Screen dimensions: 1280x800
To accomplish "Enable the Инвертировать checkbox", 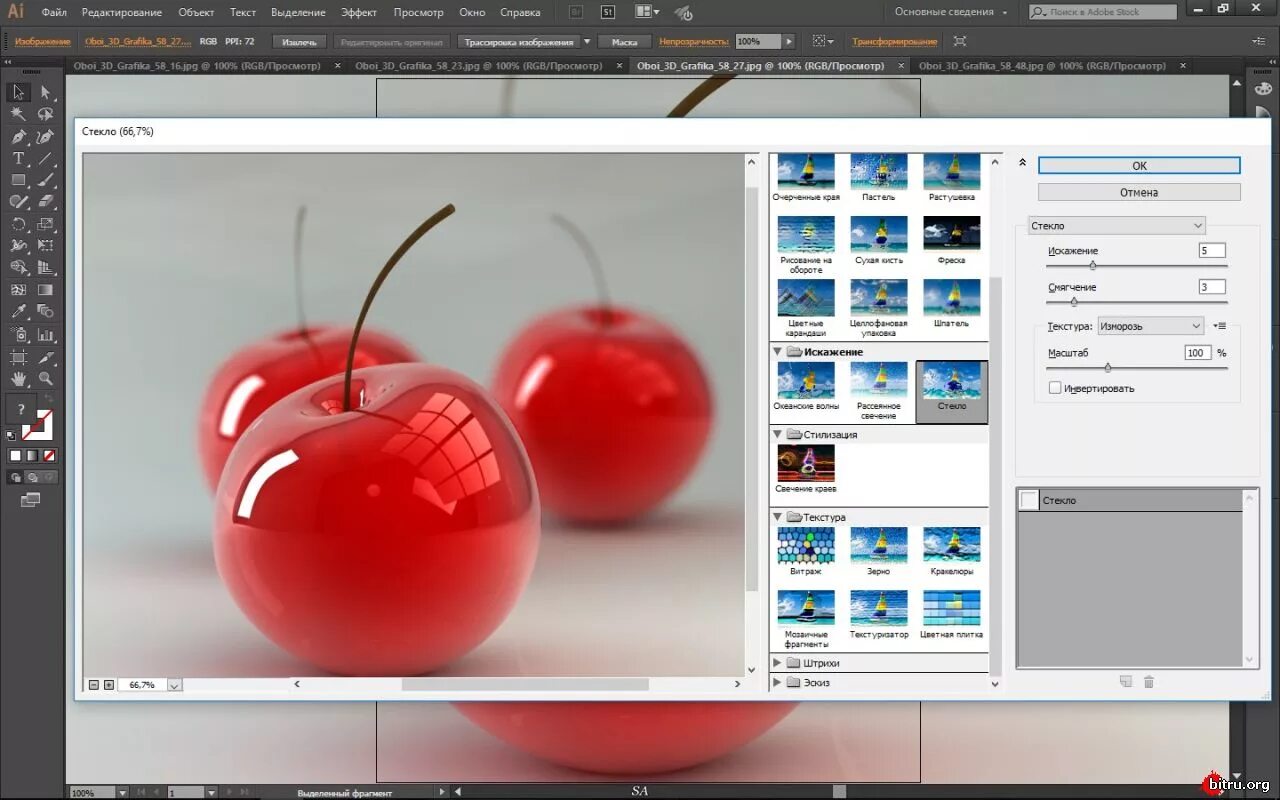I will (x=1055, y=387).
